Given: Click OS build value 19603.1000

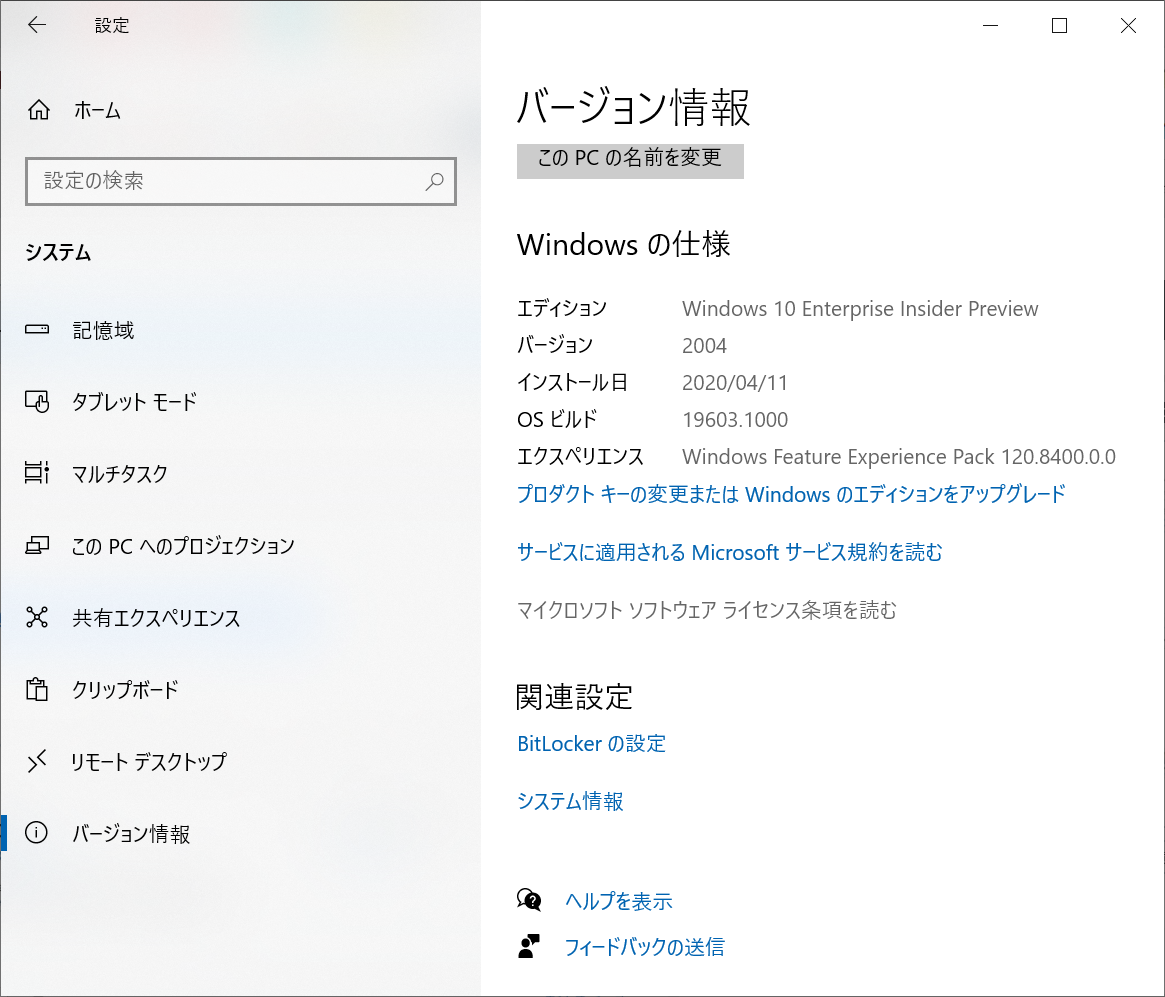Looking at the screenshot, I should 735,420.
